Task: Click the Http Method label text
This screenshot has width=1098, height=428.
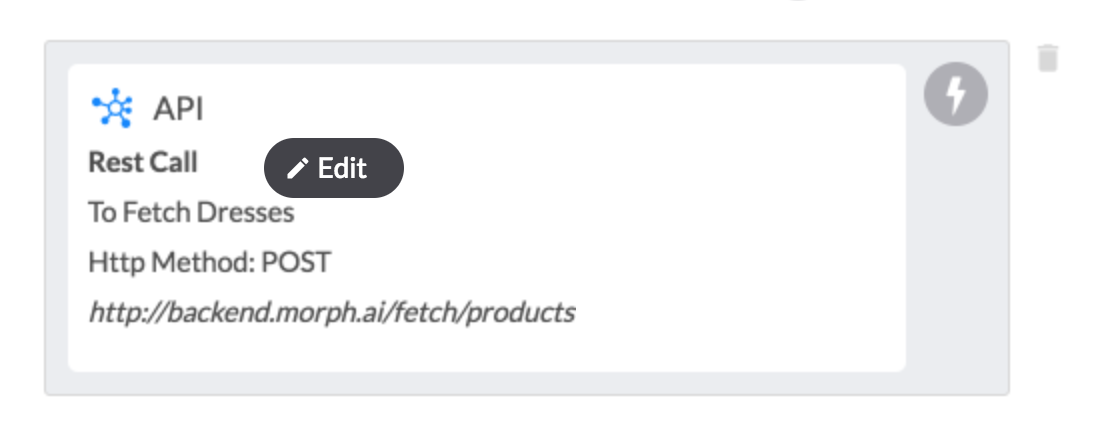Action: pos(172,263)
